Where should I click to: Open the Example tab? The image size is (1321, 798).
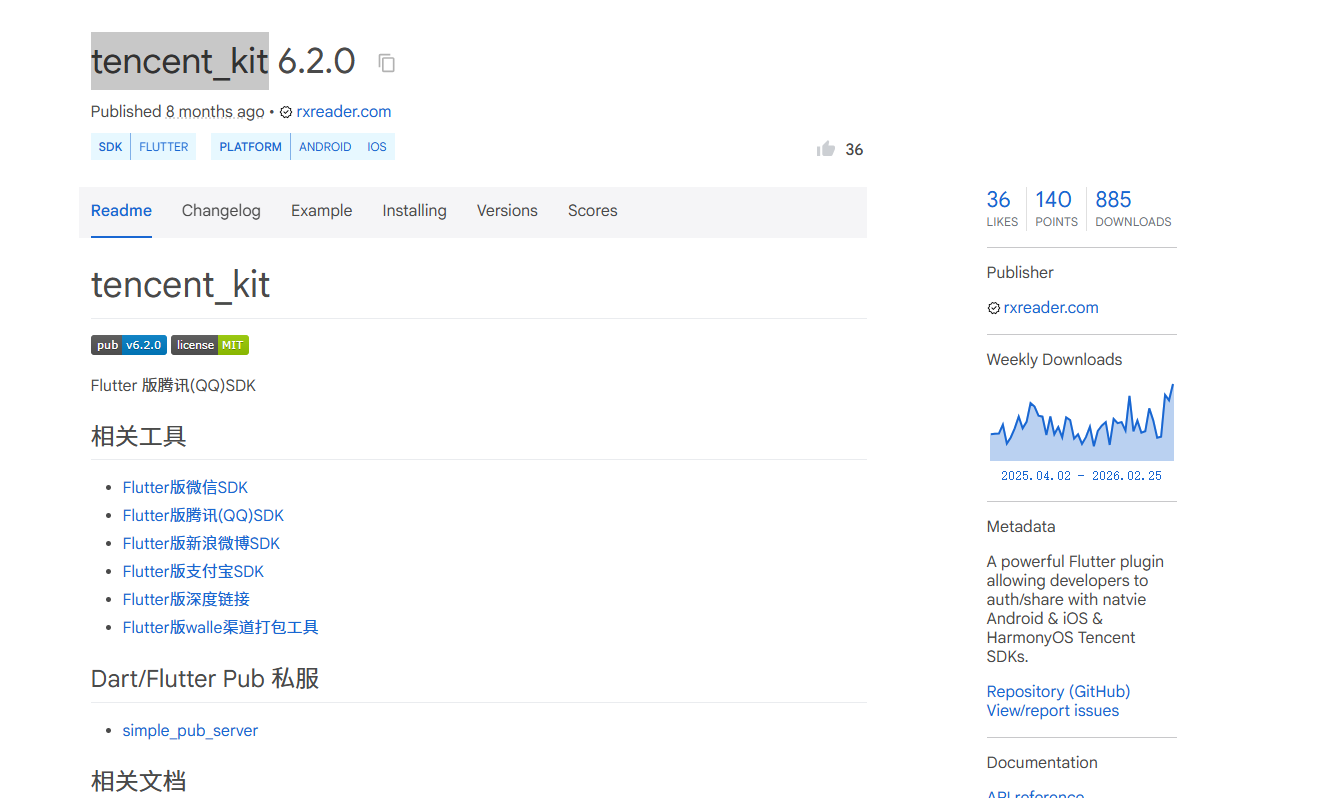tap(322, 211)
